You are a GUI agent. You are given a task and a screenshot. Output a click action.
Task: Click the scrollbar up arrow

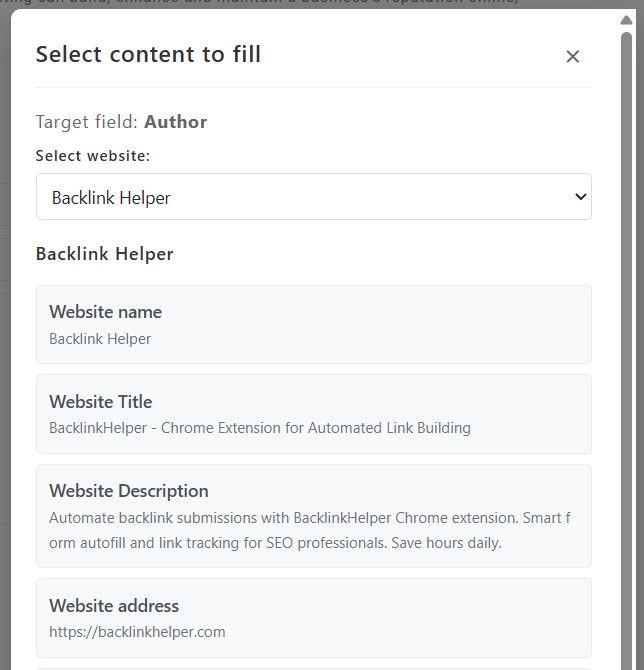click(627, 18)
